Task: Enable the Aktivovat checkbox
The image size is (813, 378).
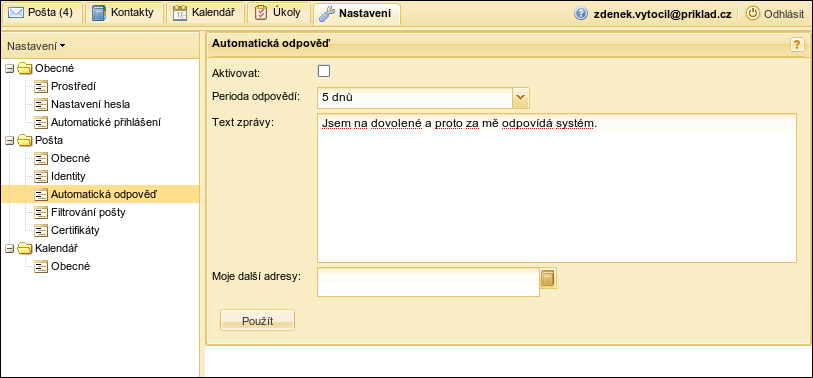Action: coord(324,72)
